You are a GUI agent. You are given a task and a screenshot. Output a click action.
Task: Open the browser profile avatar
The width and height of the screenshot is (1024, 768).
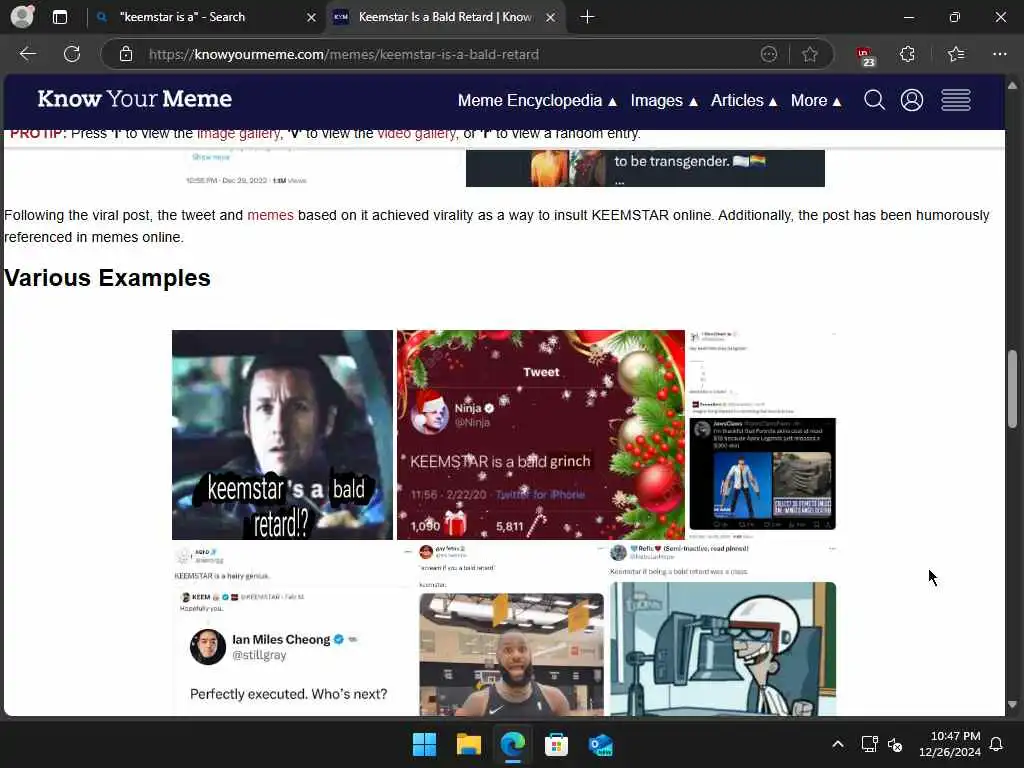coord(22,17)
